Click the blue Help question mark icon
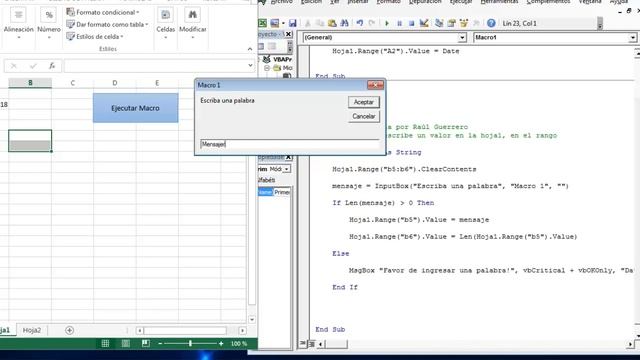 click(x=491, y=23)
